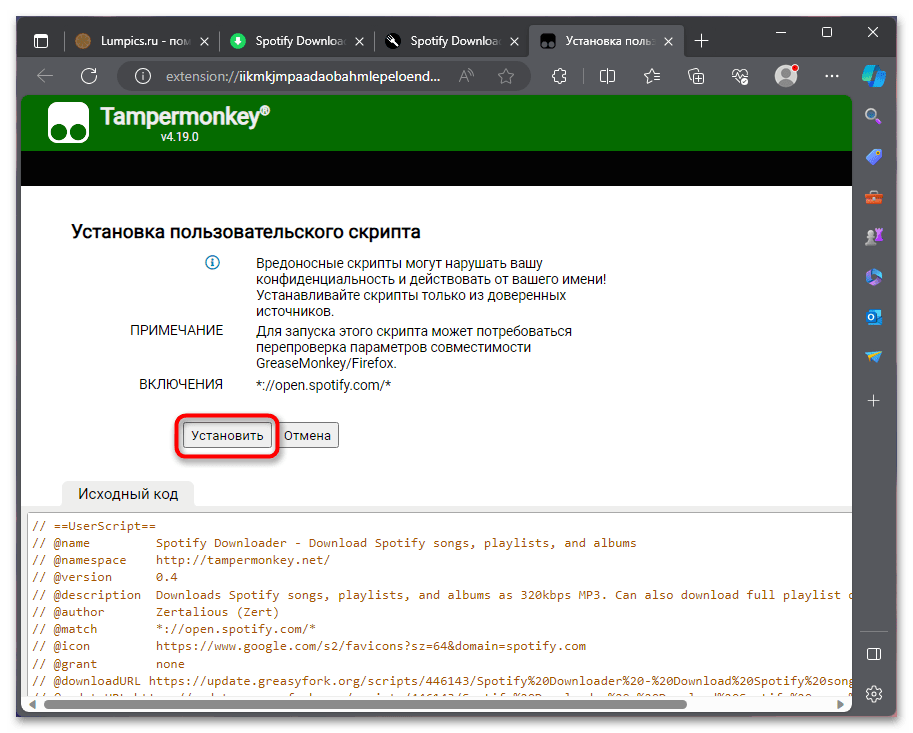Click the @name Spotify Downloader line

335,543
